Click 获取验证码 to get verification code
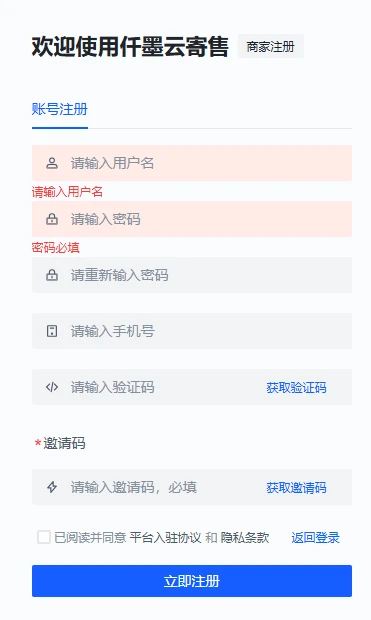The image size is (371, 620). 296,388
